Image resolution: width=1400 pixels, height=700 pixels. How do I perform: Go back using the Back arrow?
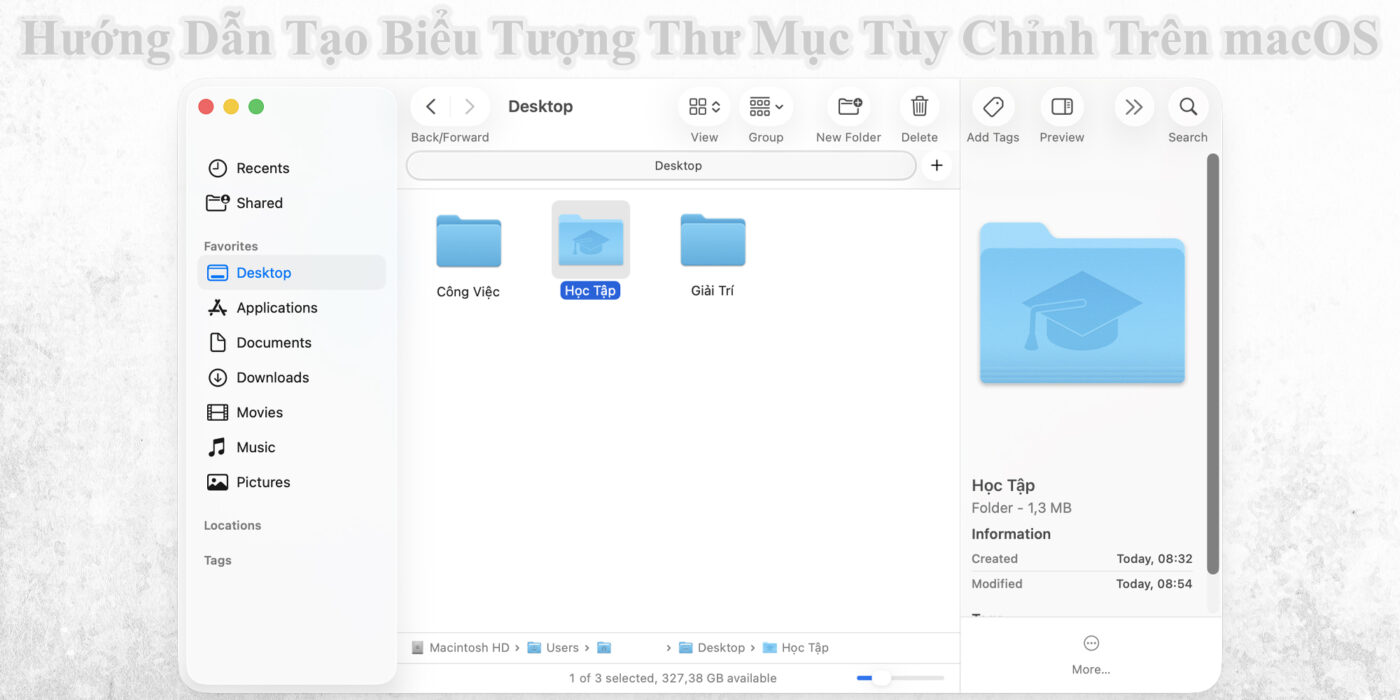coord(430,106)
